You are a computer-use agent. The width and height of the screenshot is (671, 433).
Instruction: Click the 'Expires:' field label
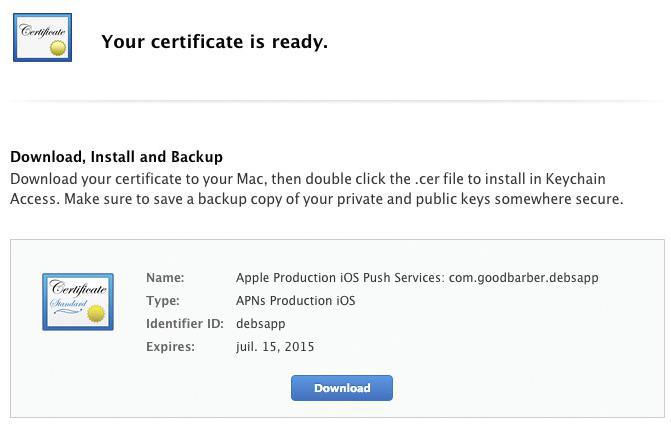pyautogui.click(x=170, y=347)
